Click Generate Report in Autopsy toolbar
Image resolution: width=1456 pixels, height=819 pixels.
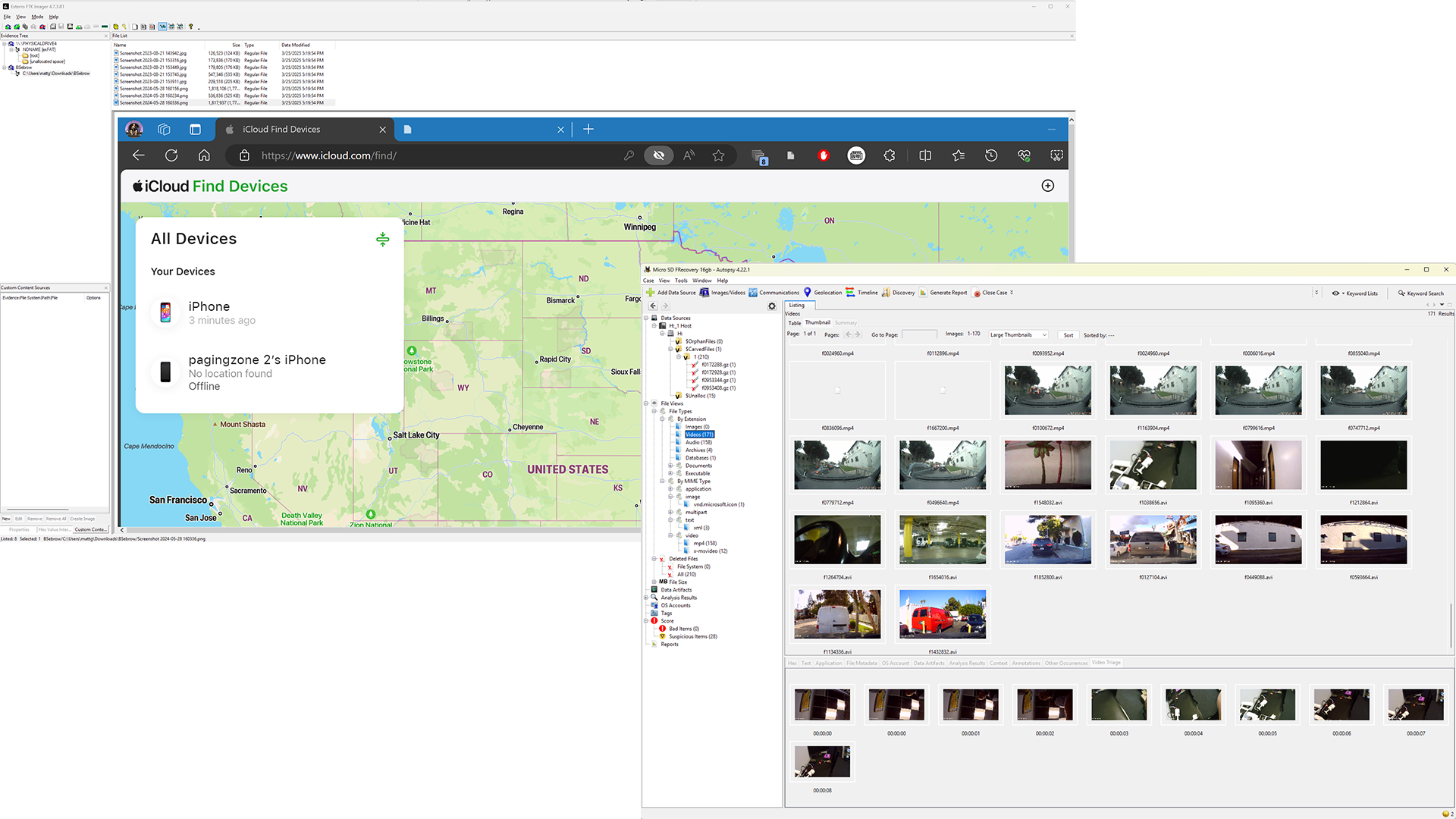943,293
